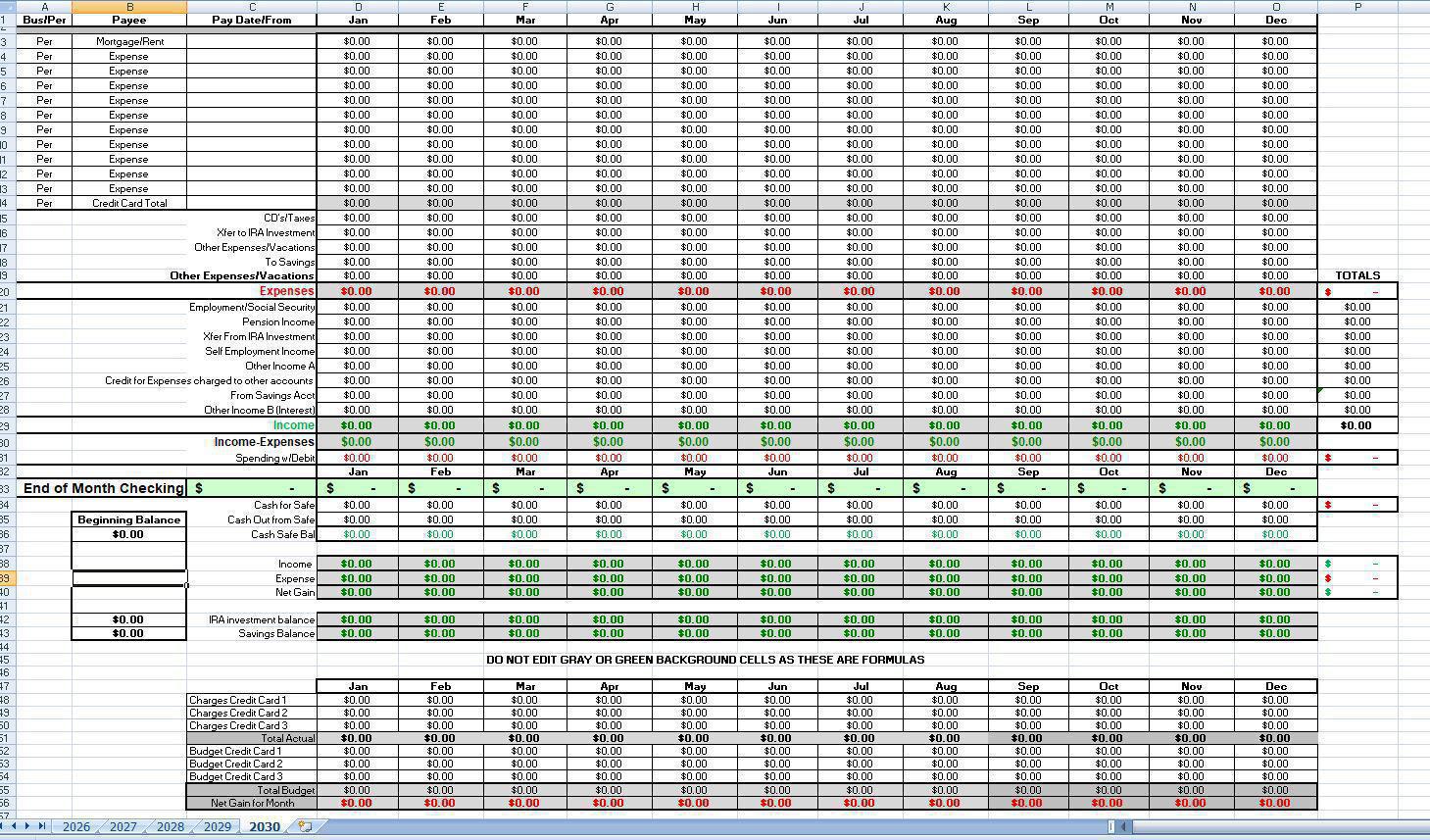The width and height of the screenshot is (1430, 840).
Task: Click the previous sheet navigation arrow
Action: 16,826
